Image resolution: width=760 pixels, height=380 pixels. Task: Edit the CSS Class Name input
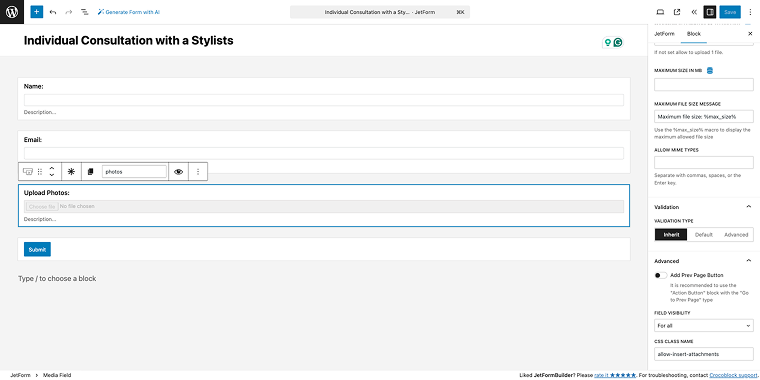704,354
